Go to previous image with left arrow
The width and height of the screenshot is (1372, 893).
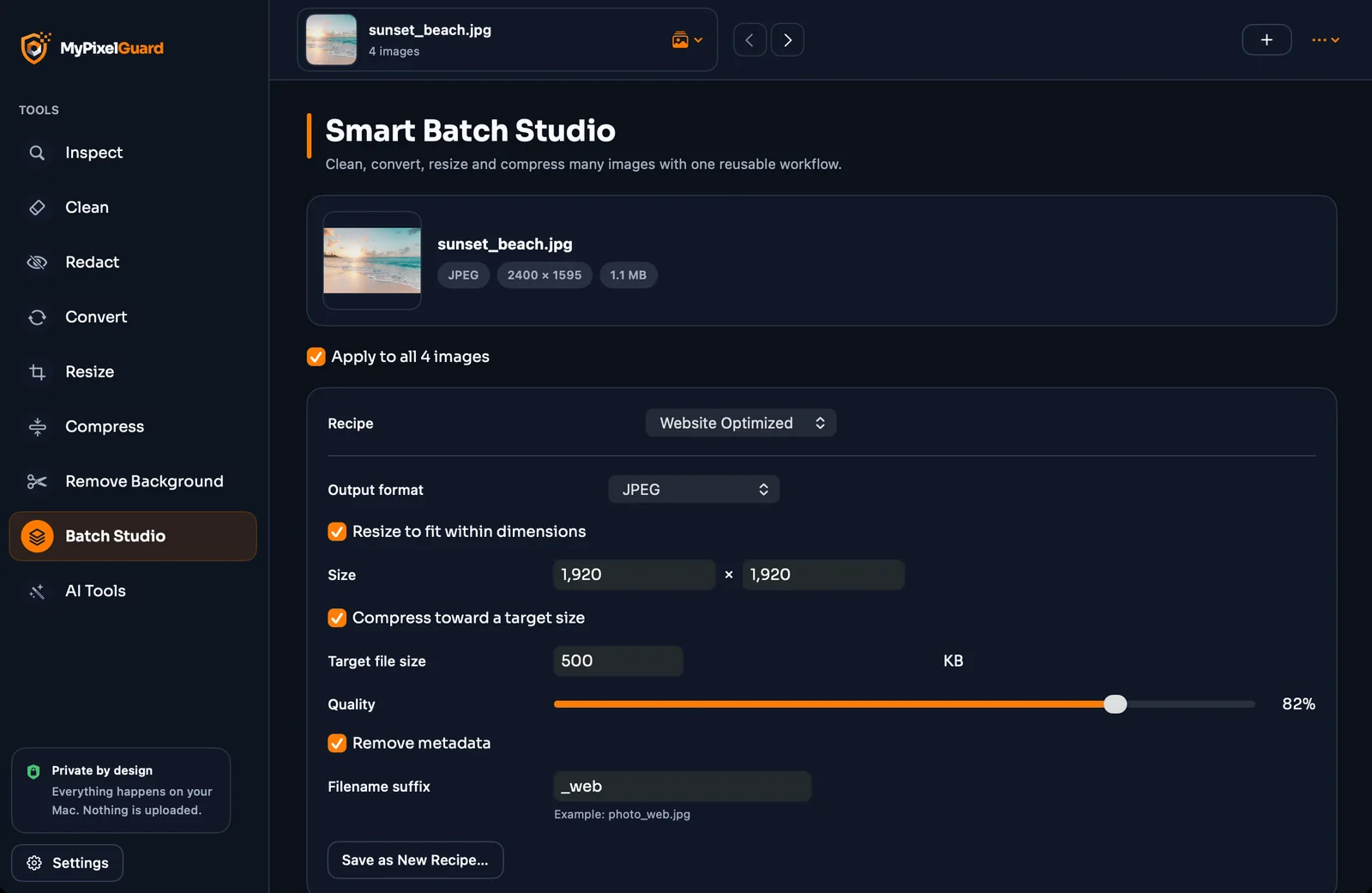(x=749, y=40)
